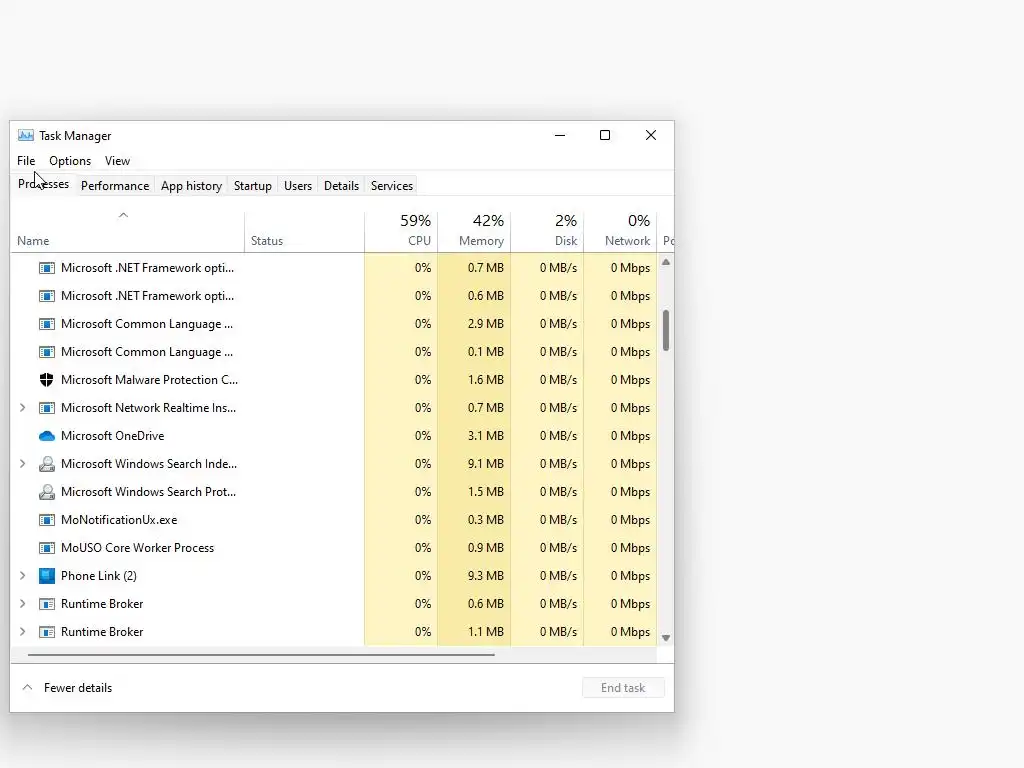
Task: Switch to the Performance tab
Action: (x=115, y=185)
